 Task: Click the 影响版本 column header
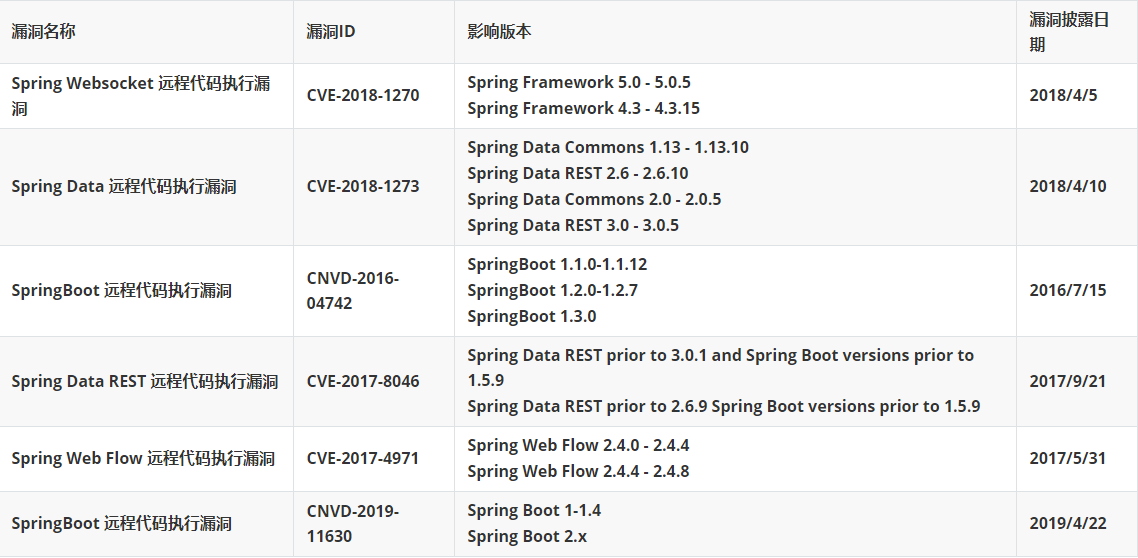pos(499,32)
